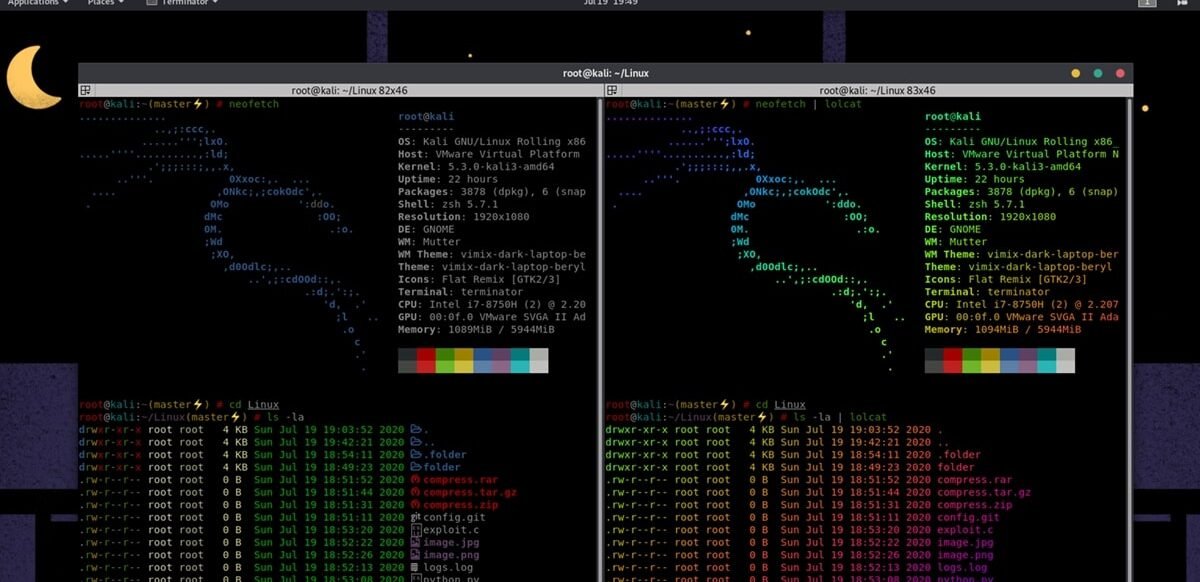Click 'root@kali' neofetch header in left pane
Screen dimensions: 1200x582
point(426,117)
